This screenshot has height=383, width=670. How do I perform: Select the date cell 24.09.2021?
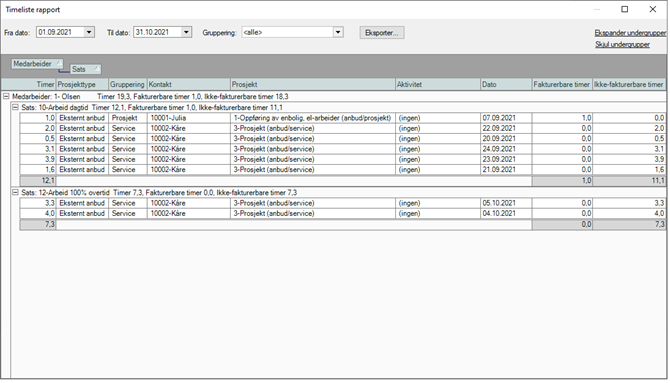506,149
